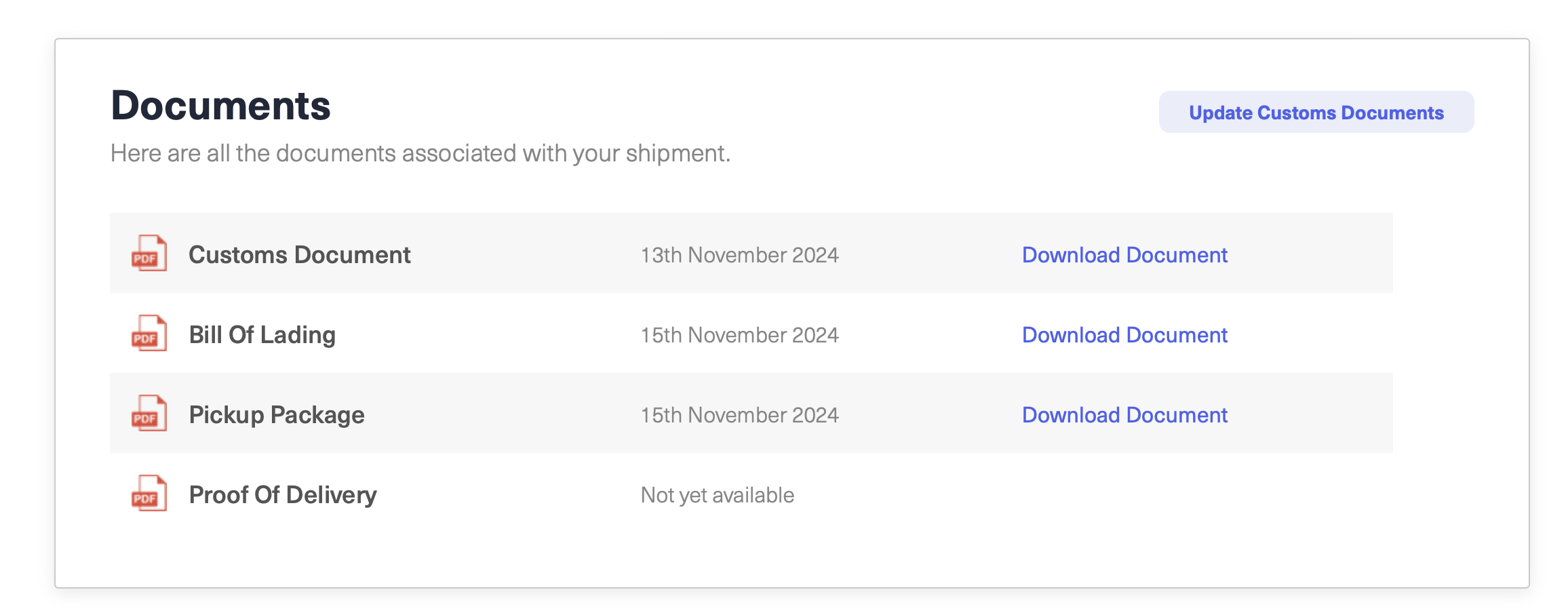Select the Proof Of Delivery name label
Viewport: 1568px width, 613px height.
coord(282,495)
